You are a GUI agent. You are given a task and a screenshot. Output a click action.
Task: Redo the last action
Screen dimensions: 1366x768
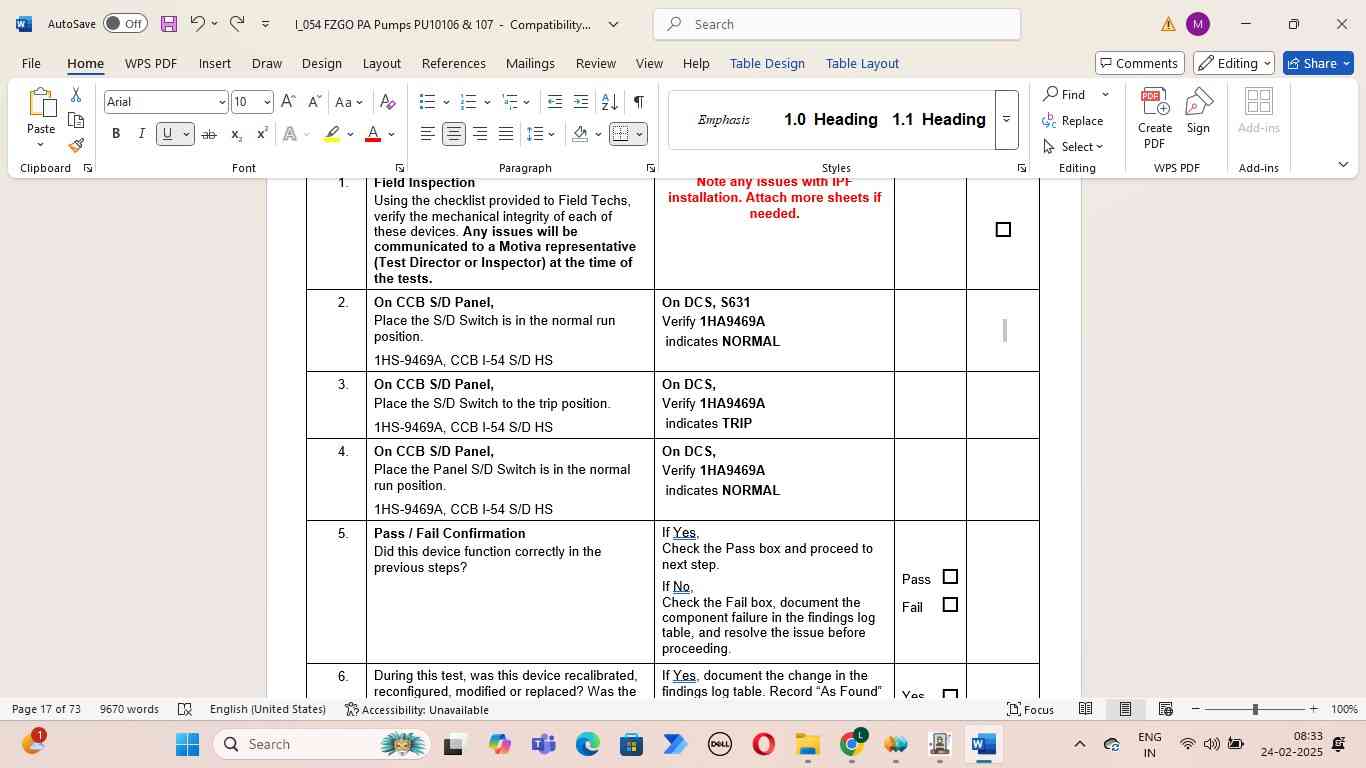[237, 24]
